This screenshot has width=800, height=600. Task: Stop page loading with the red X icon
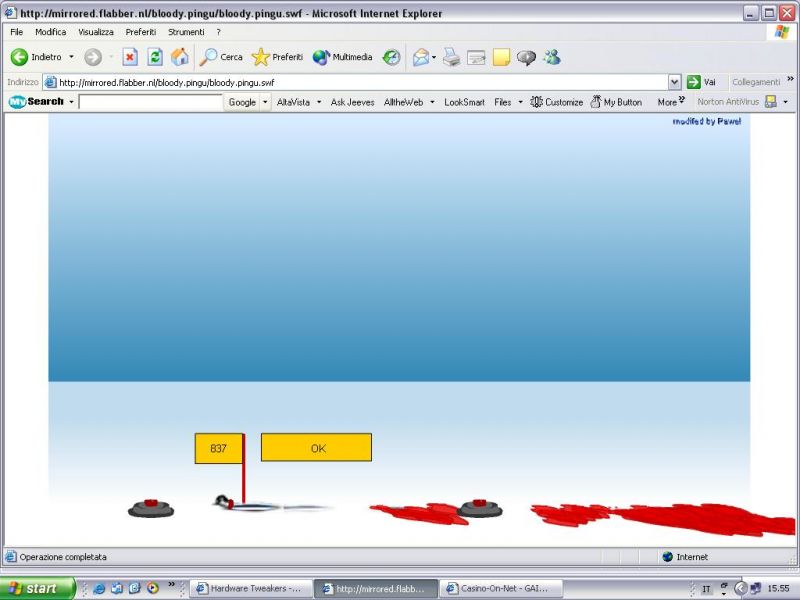(130, 57)
